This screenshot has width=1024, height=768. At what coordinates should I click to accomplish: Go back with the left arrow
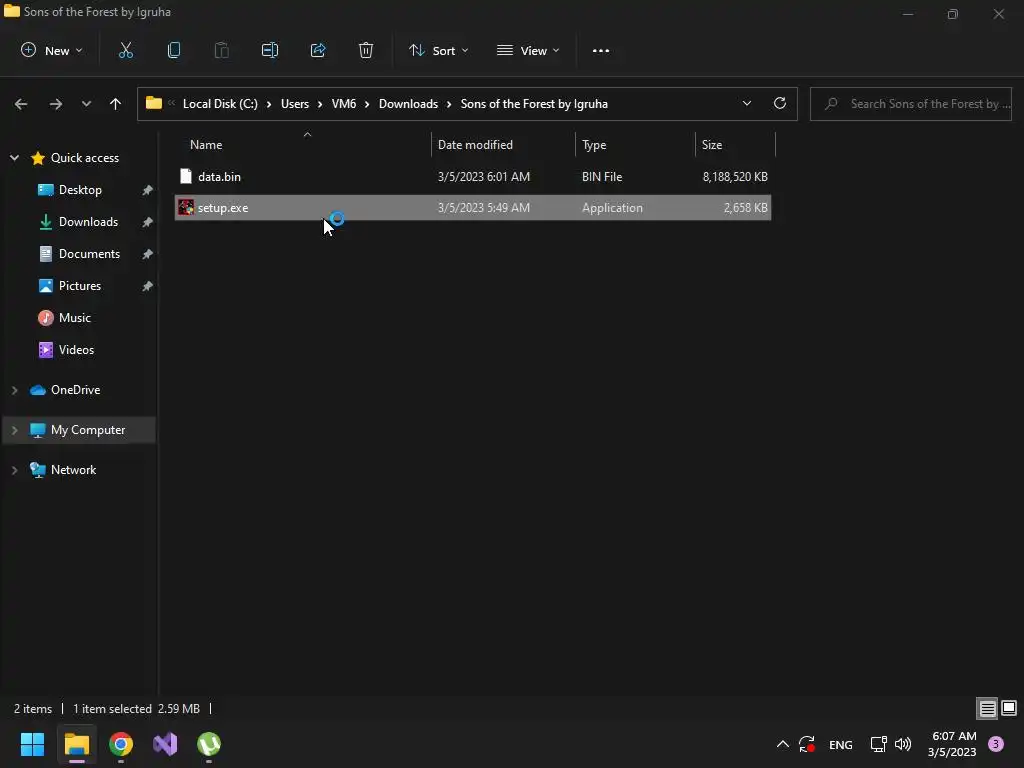click(x=21, y=104)
